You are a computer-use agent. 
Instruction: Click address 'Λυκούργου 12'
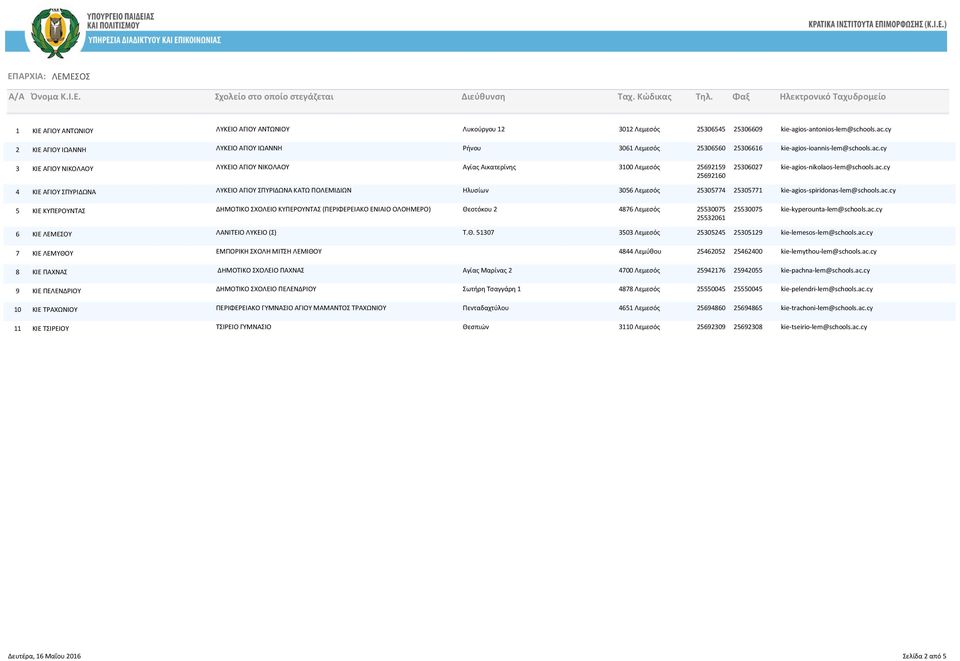tap(484, 130)
